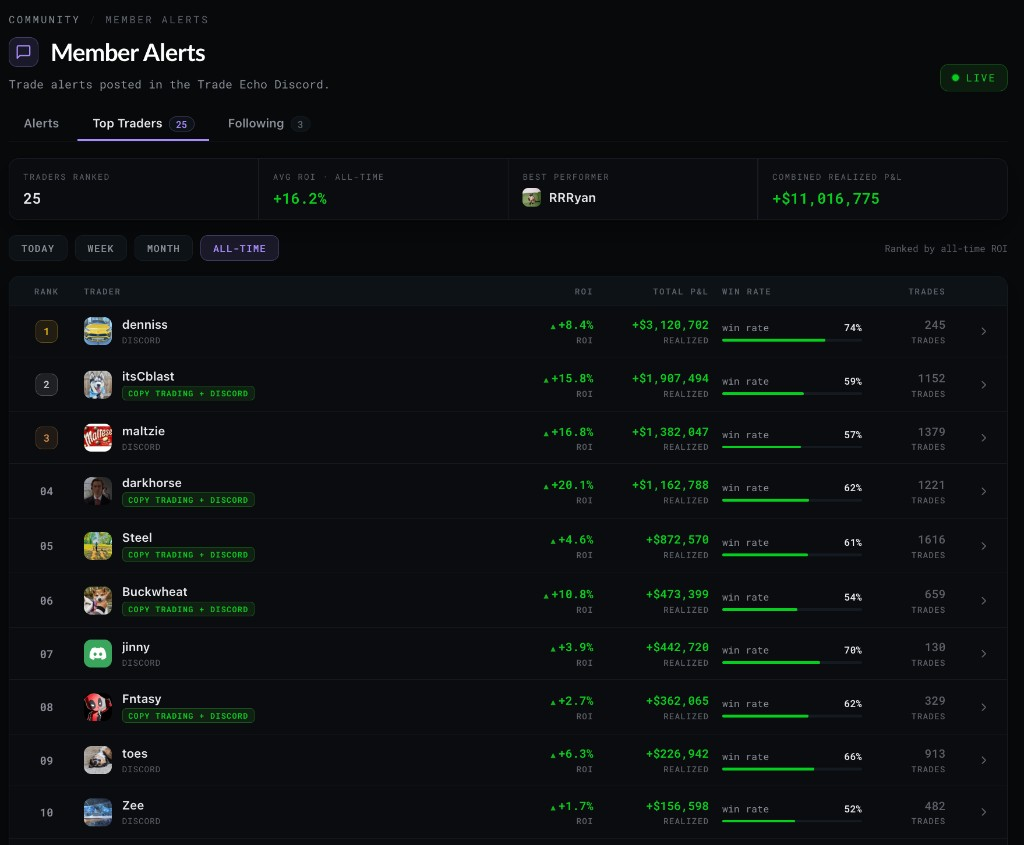Click the Ranked by all-time ROI label
Image resolution: width=1024 pixels, height=845 pixels.
[946, 249]
